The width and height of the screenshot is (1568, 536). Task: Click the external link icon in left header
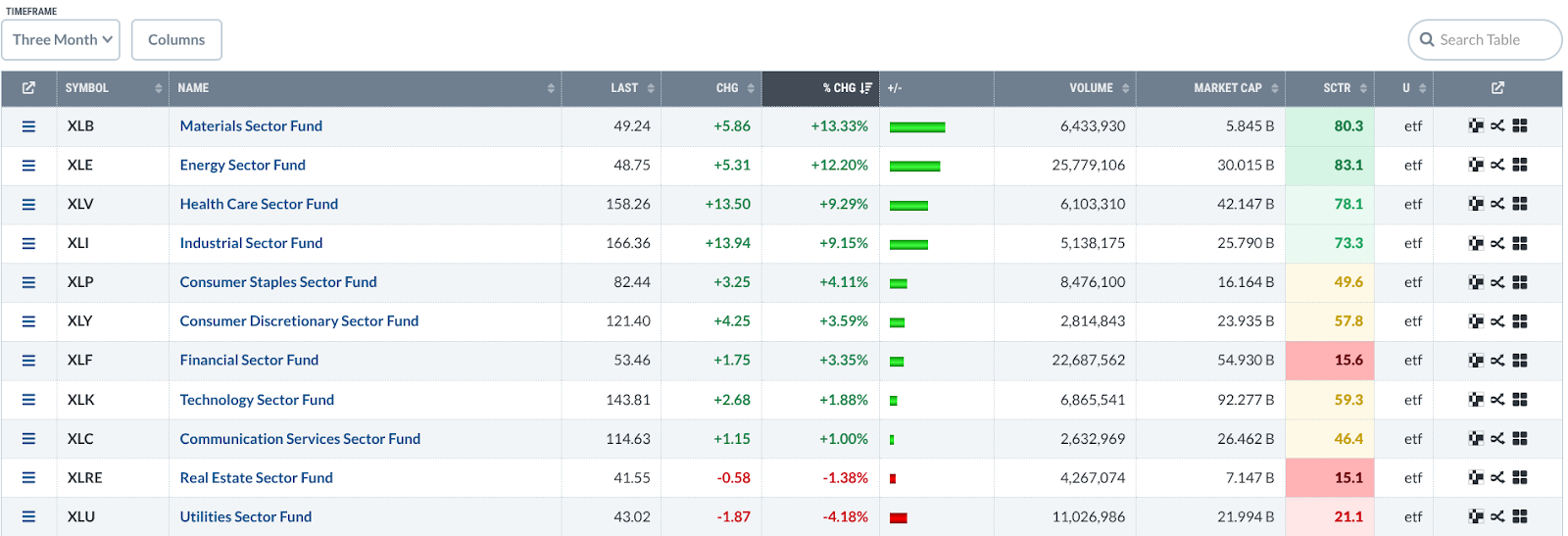pyautogui.click(x=28, y=88)
